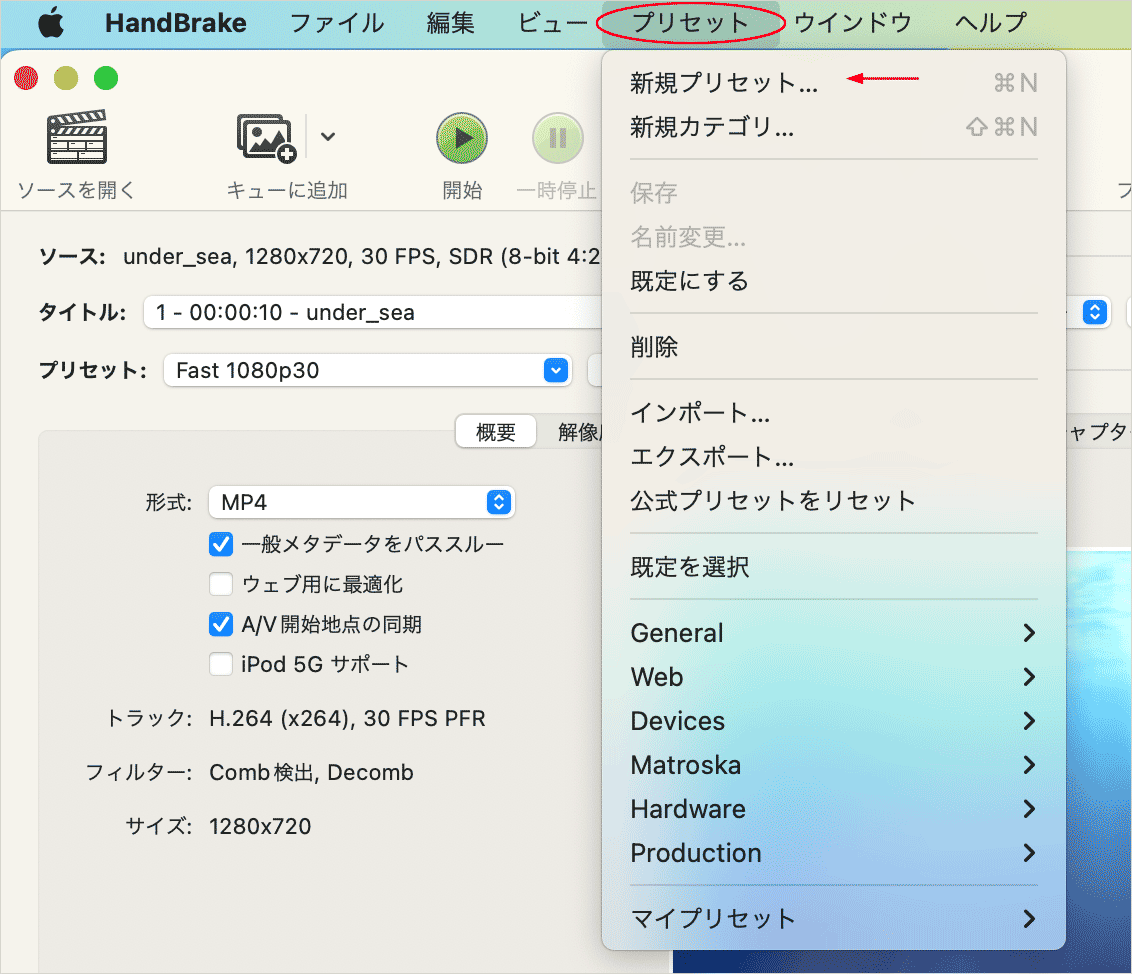Image resolution: width=1132 pixels, height=974 pixels.
Task: Open the Fast 1080p30 preset dropdown
Action: (x=366, y=370)
